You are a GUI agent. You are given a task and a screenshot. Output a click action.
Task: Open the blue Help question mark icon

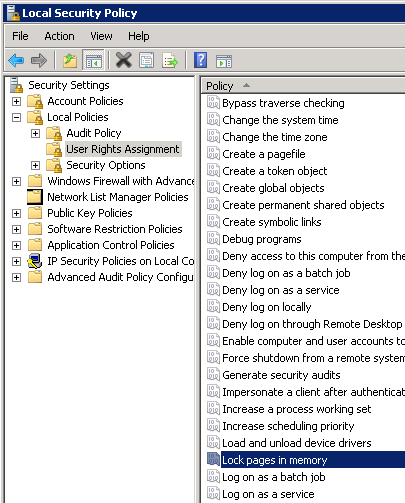pyautogui.click(x=201, y=60)
